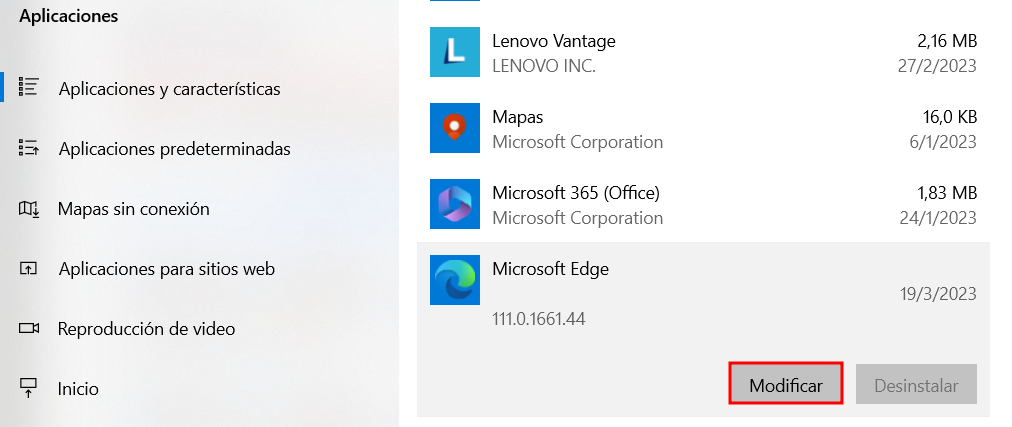Click the Microsoft Edge logo icon
The image size is (1012, 427).
tap(455, 280)
